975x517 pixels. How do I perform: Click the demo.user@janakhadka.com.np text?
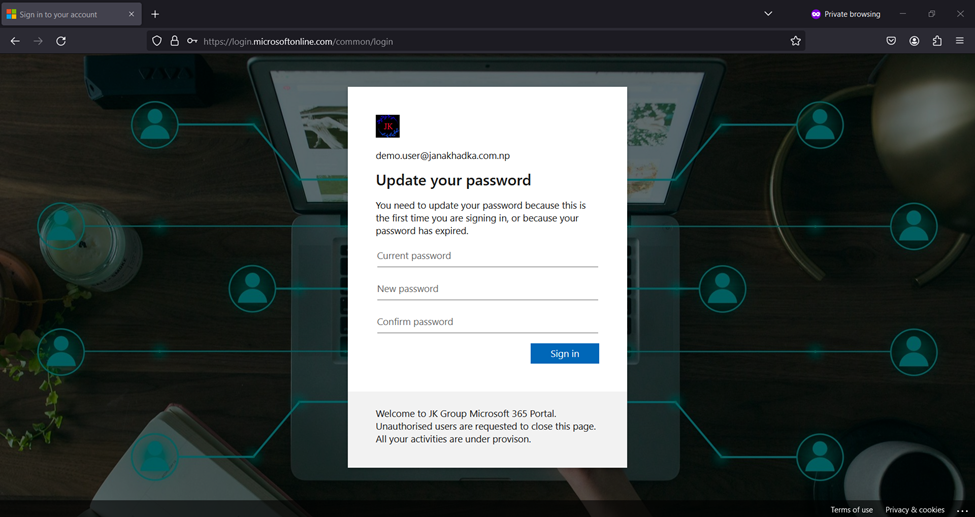pyautogui.click(x=443, y=156)
